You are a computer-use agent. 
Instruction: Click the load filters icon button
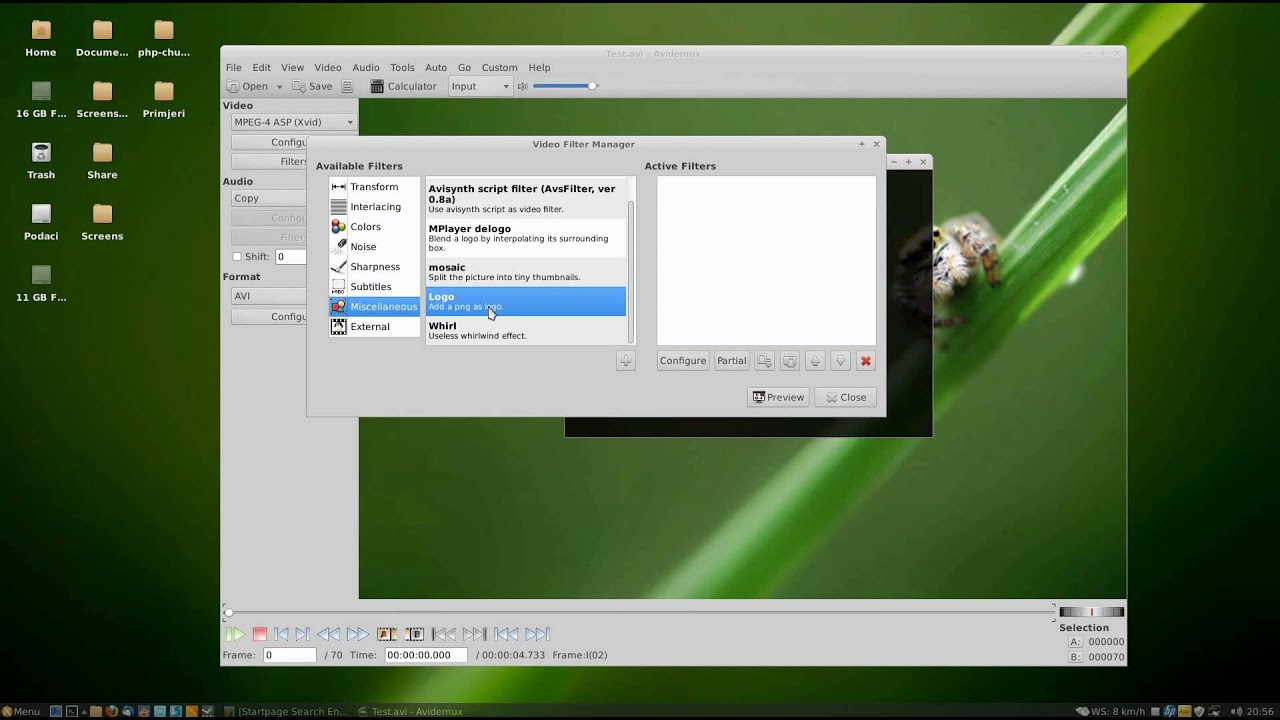point(790,361)
